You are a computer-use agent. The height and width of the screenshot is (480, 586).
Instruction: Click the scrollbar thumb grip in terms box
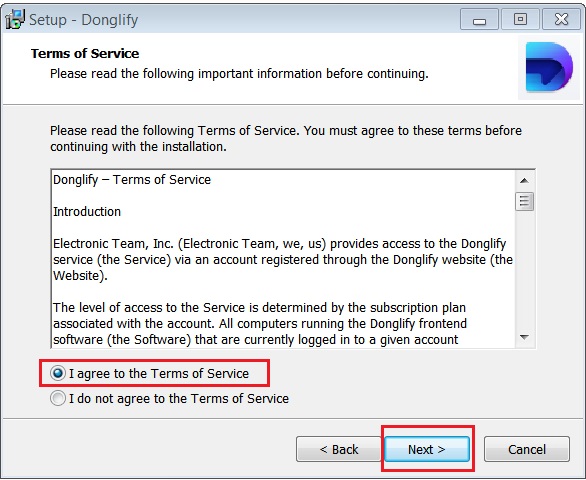(524, 201)
